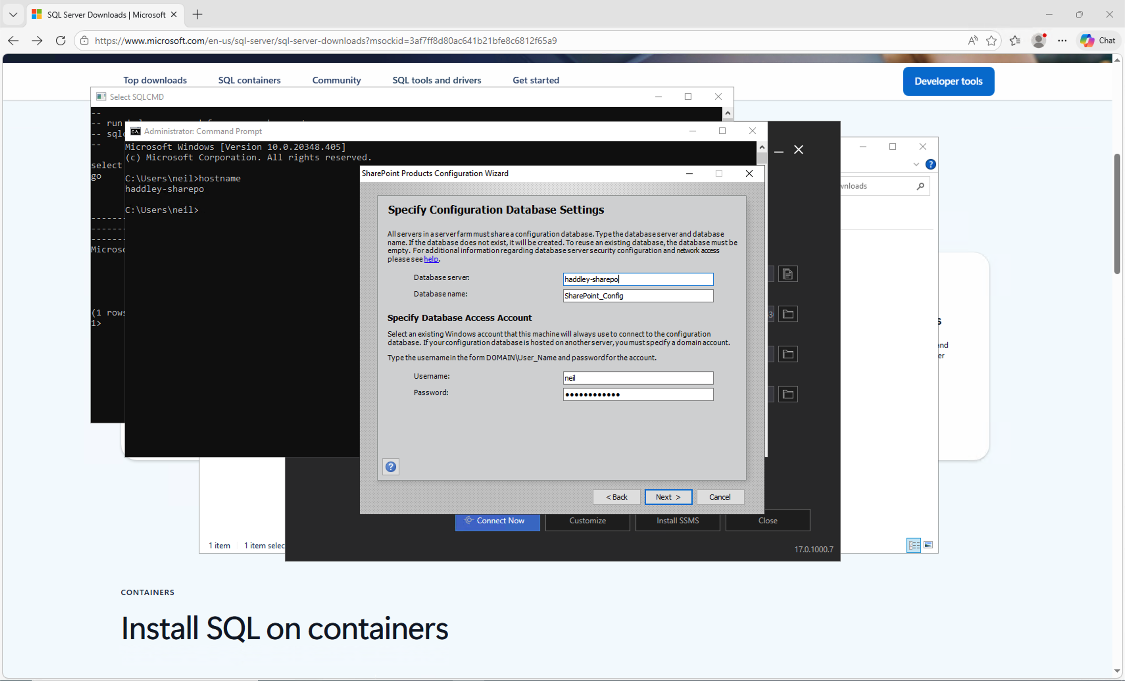
Task: Open Edge Settings and more menu
Action: [1063, 41]
